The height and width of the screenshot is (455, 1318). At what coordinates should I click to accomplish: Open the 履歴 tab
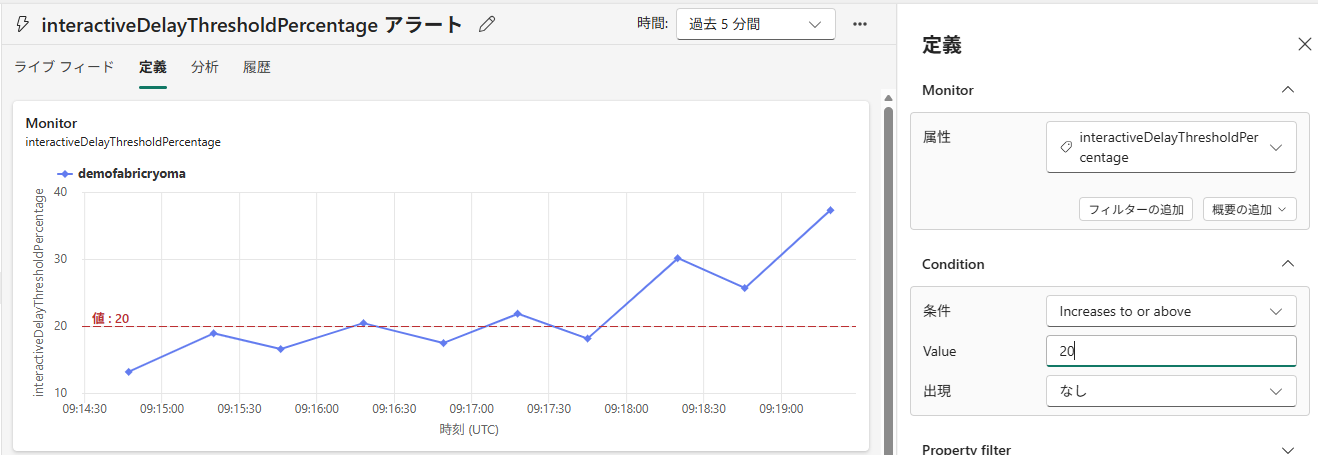tap(257, 67)
